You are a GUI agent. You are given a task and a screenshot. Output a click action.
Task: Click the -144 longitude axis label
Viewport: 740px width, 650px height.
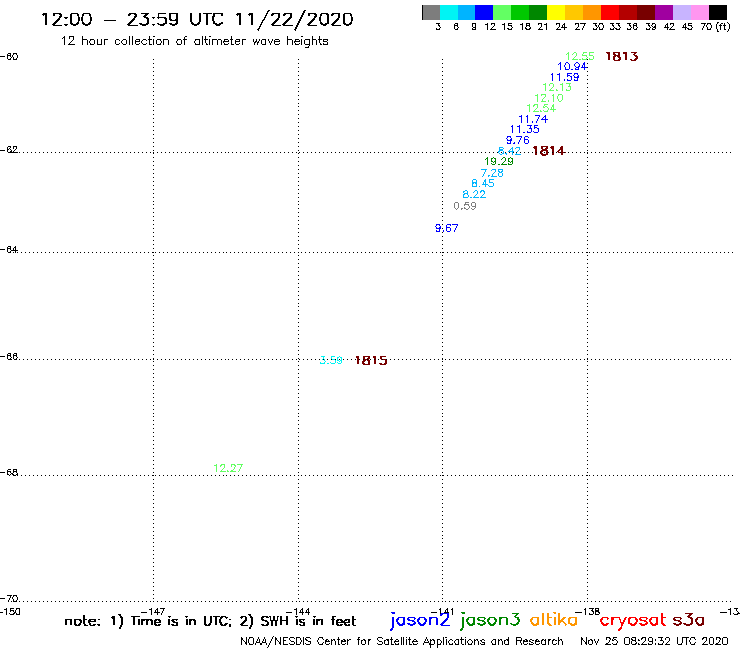click(x=298, y=612)
